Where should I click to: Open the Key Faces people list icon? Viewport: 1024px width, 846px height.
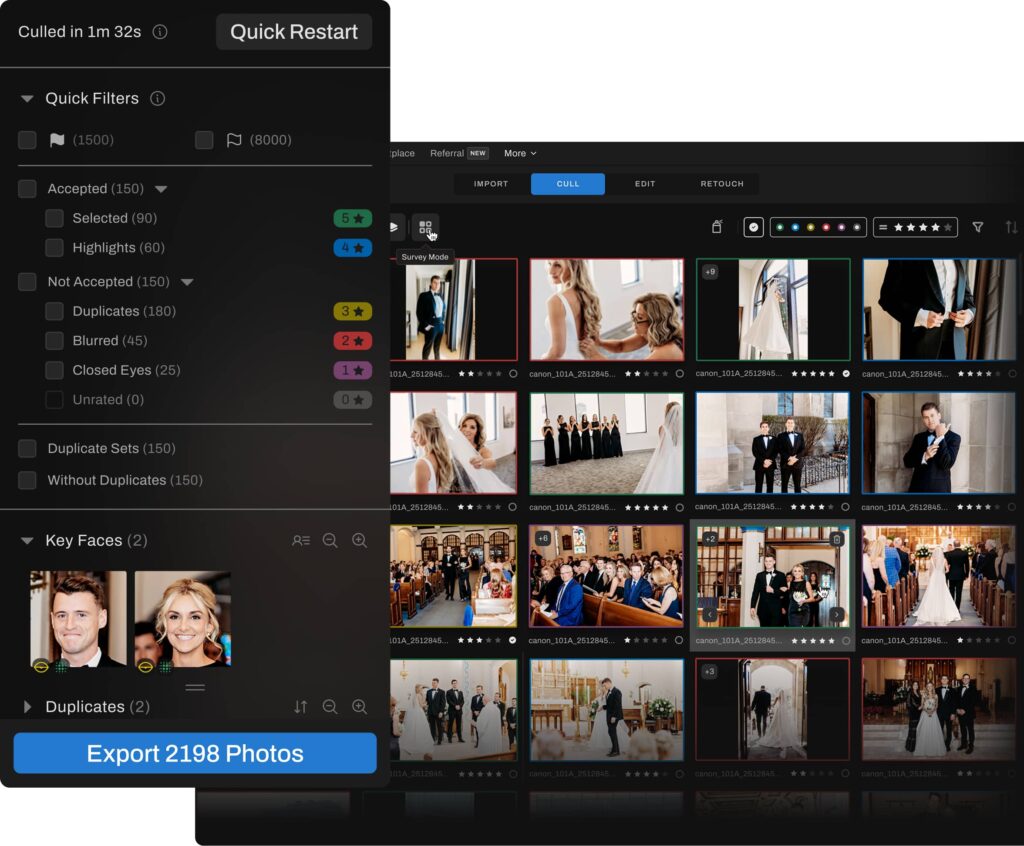click(300, 541)
